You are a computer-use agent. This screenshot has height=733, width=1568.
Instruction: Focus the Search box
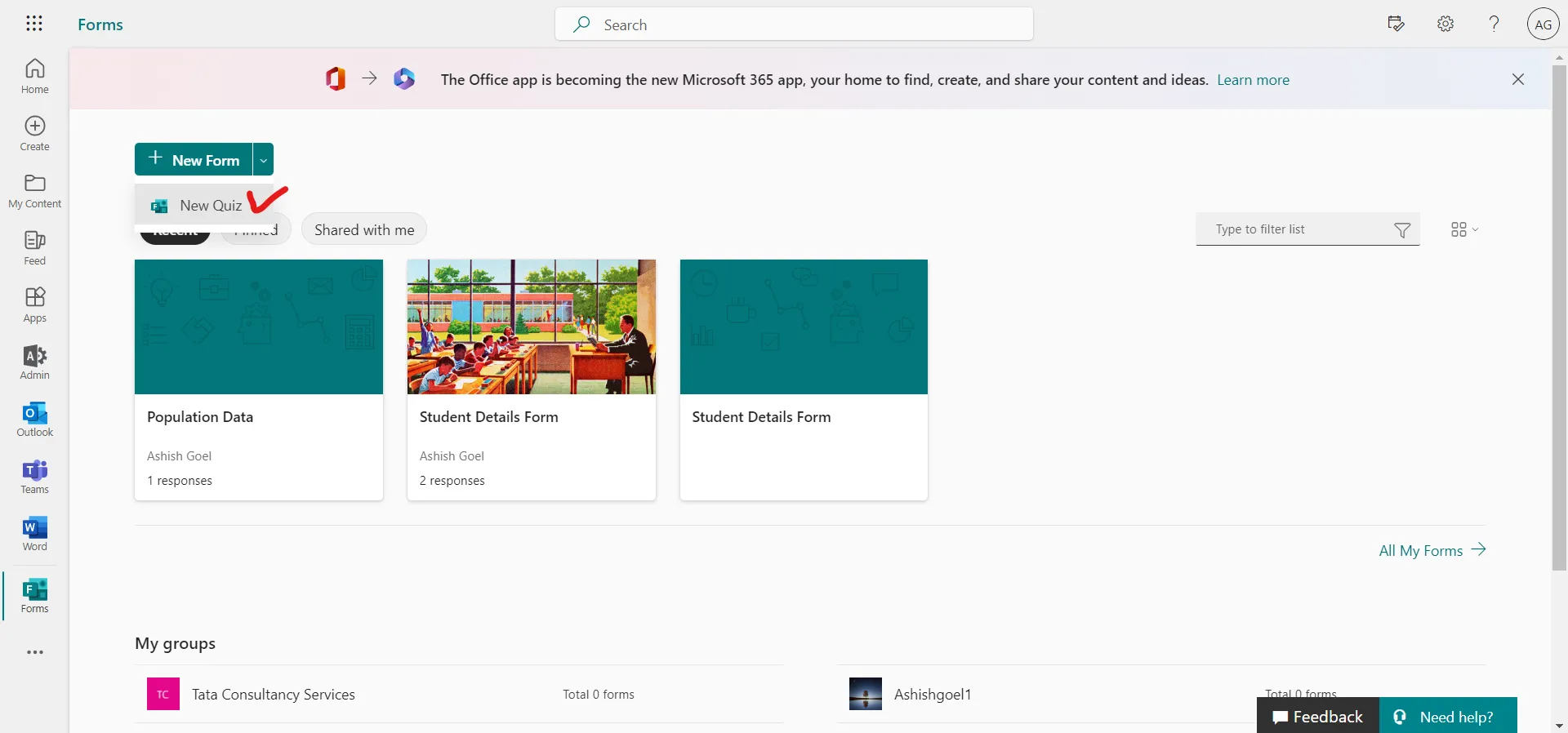coord(794,24)
